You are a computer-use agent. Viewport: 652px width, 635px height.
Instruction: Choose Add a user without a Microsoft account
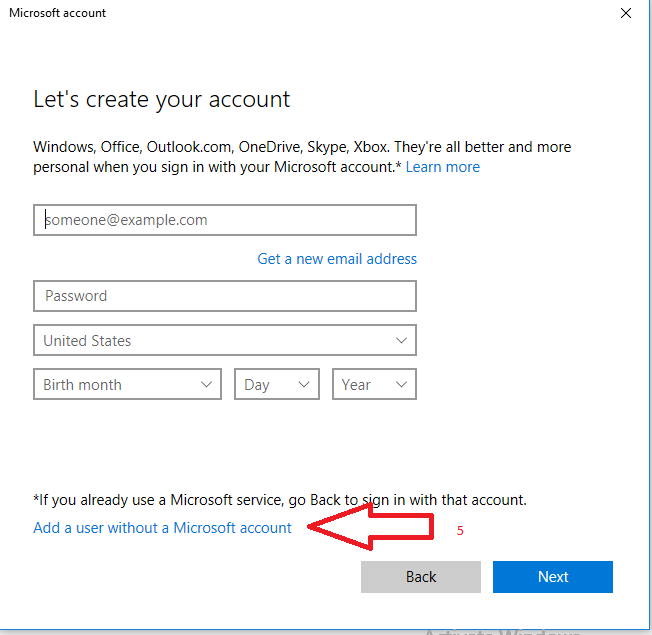(x=162, y=528)
